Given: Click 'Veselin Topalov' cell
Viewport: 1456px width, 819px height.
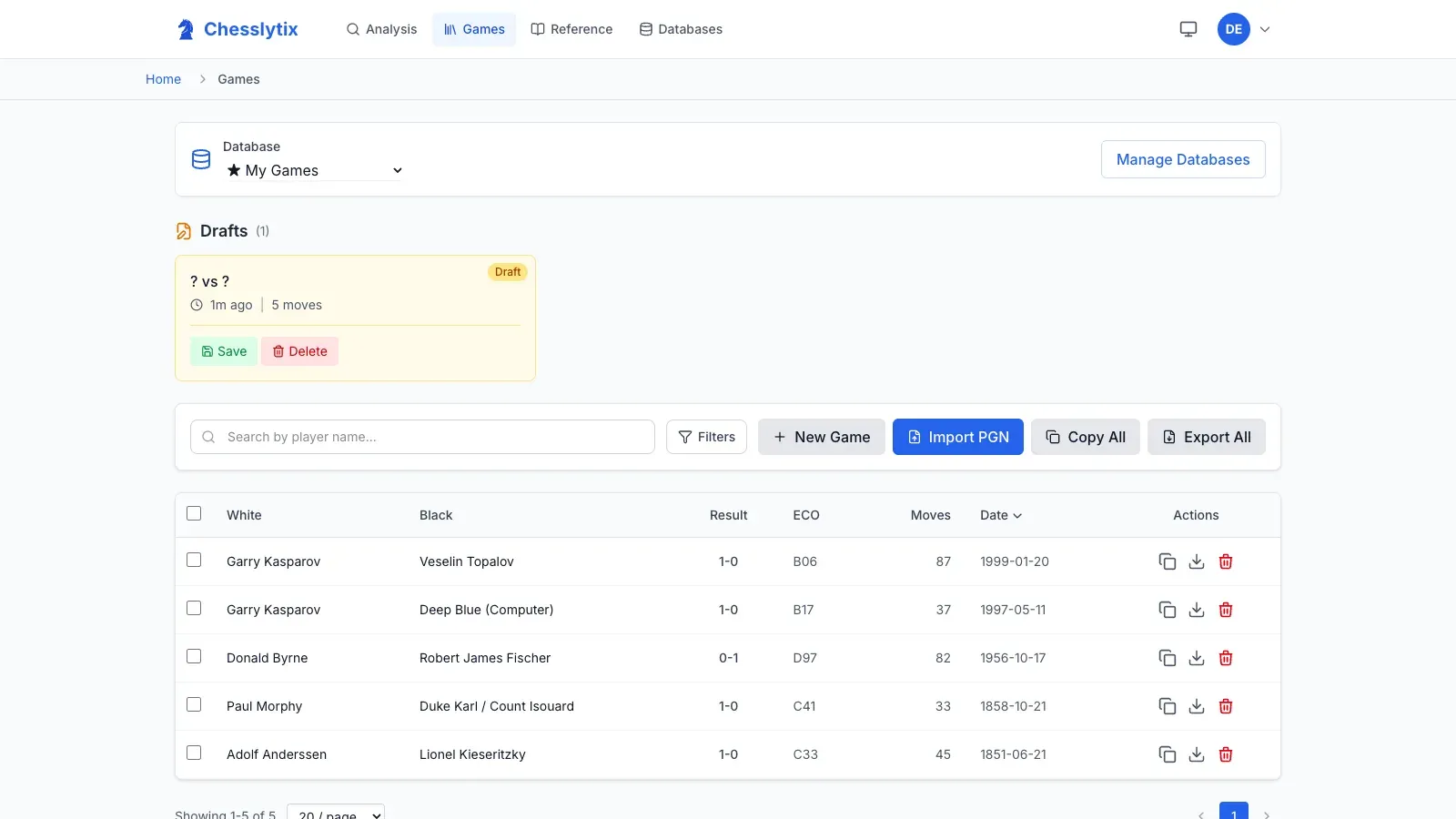Looking at the screenshot, I should click(467, 561).
